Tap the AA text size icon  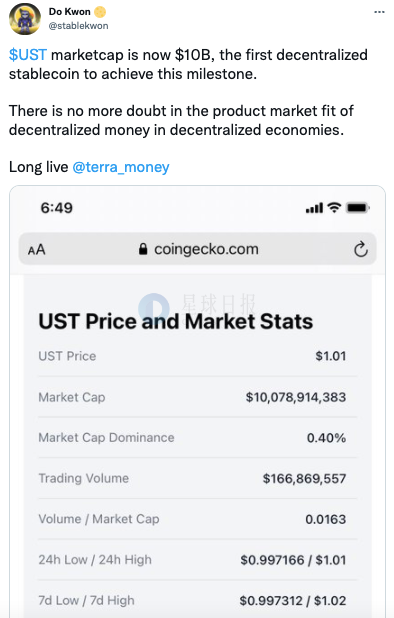point(37,249)
